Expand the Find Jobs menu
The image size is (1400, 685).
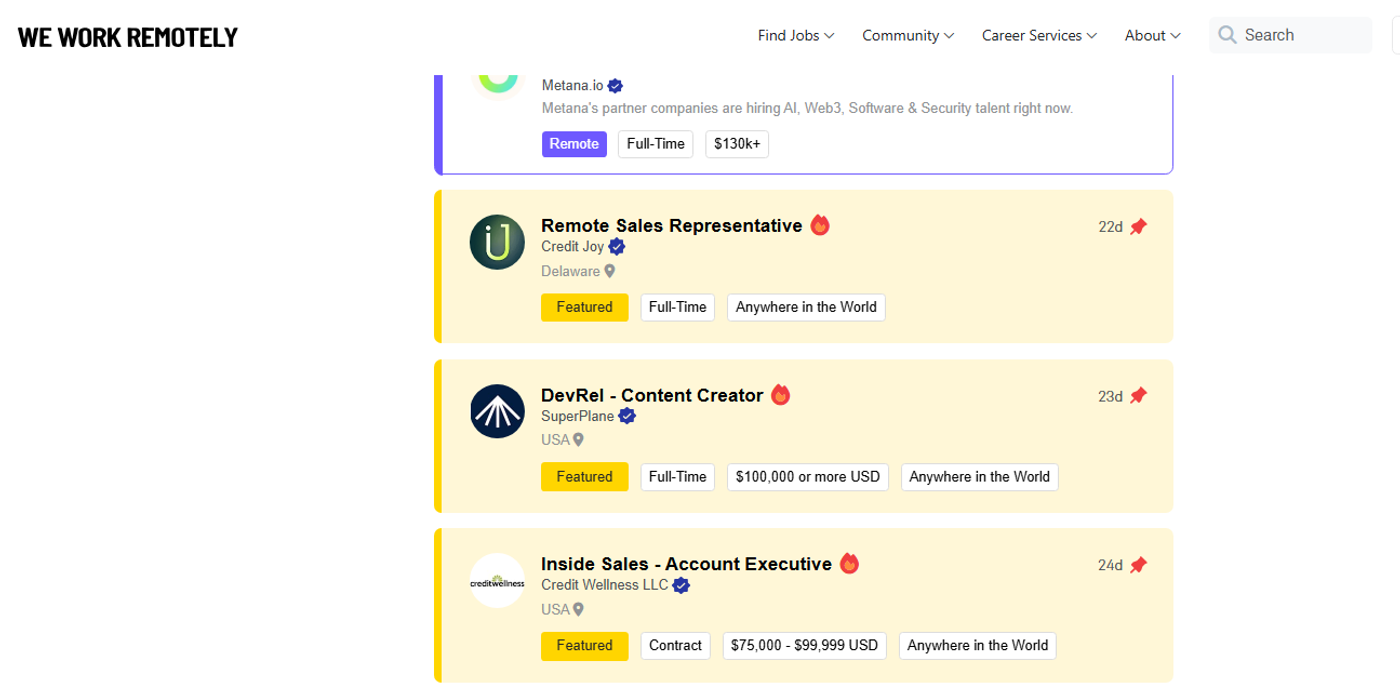pyautogui.click(x=796, y=35)
